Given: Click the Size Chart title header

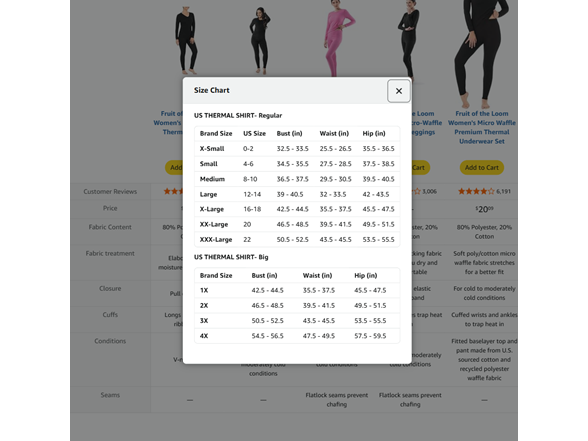Looking at the screenshot, I should [212, 90].
